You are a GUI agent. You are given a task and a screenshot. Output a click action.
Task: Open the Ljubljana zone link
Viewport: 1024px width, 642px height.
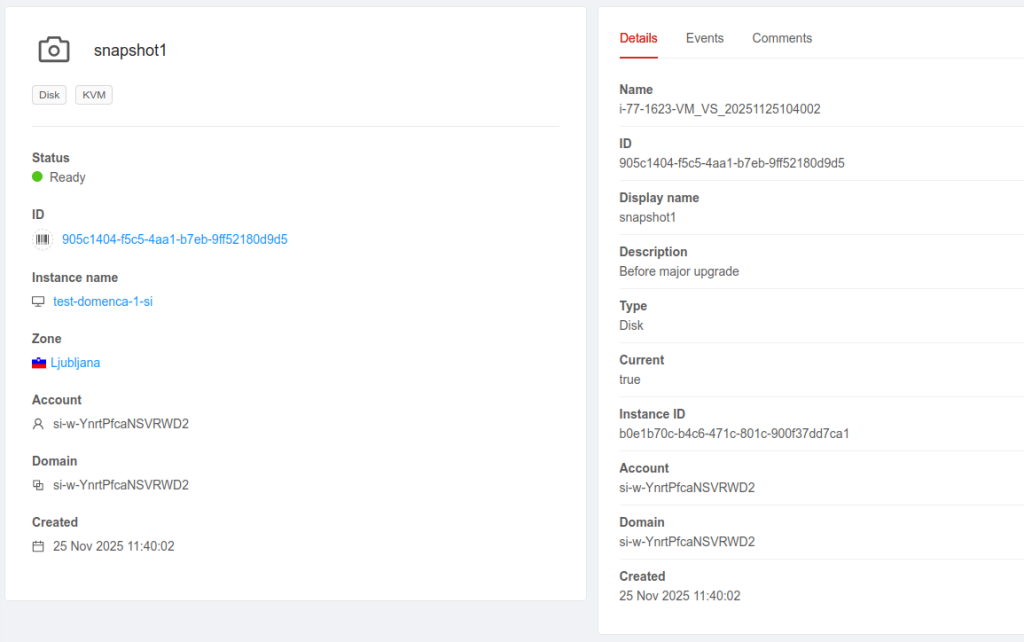point(75,363)
